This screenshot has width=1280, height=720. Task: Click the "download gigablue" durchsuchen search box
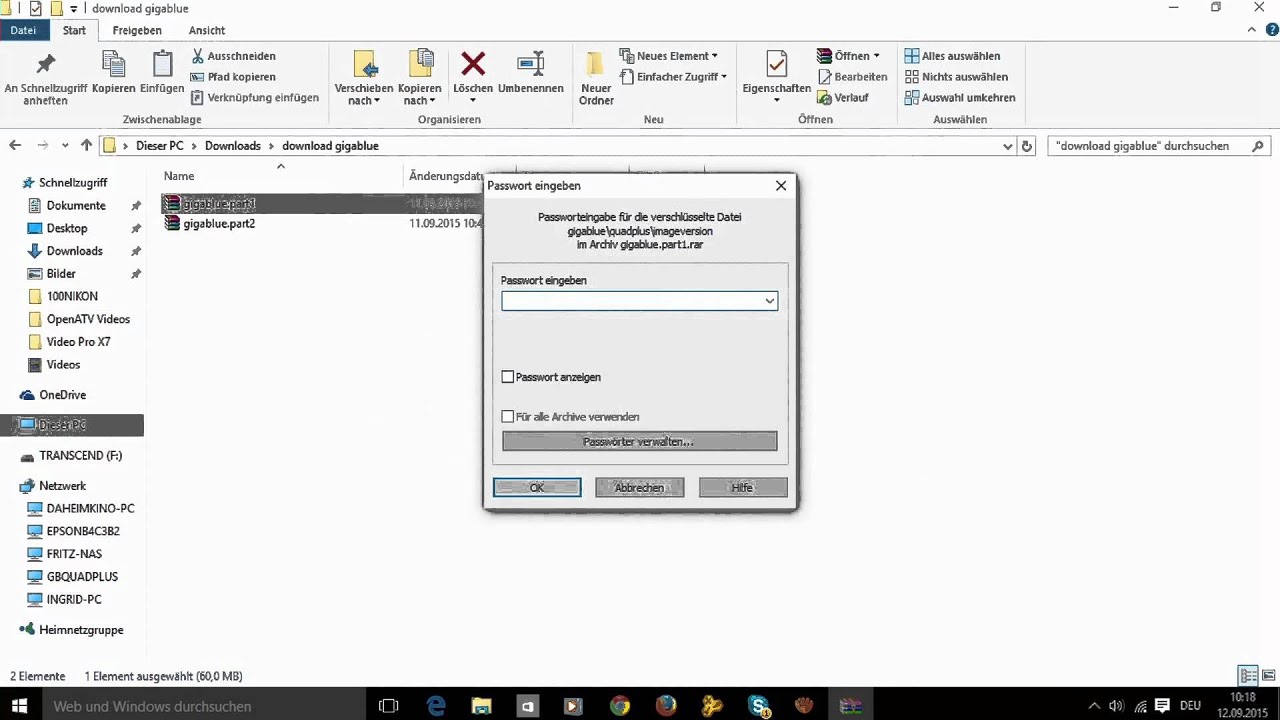1160,146
